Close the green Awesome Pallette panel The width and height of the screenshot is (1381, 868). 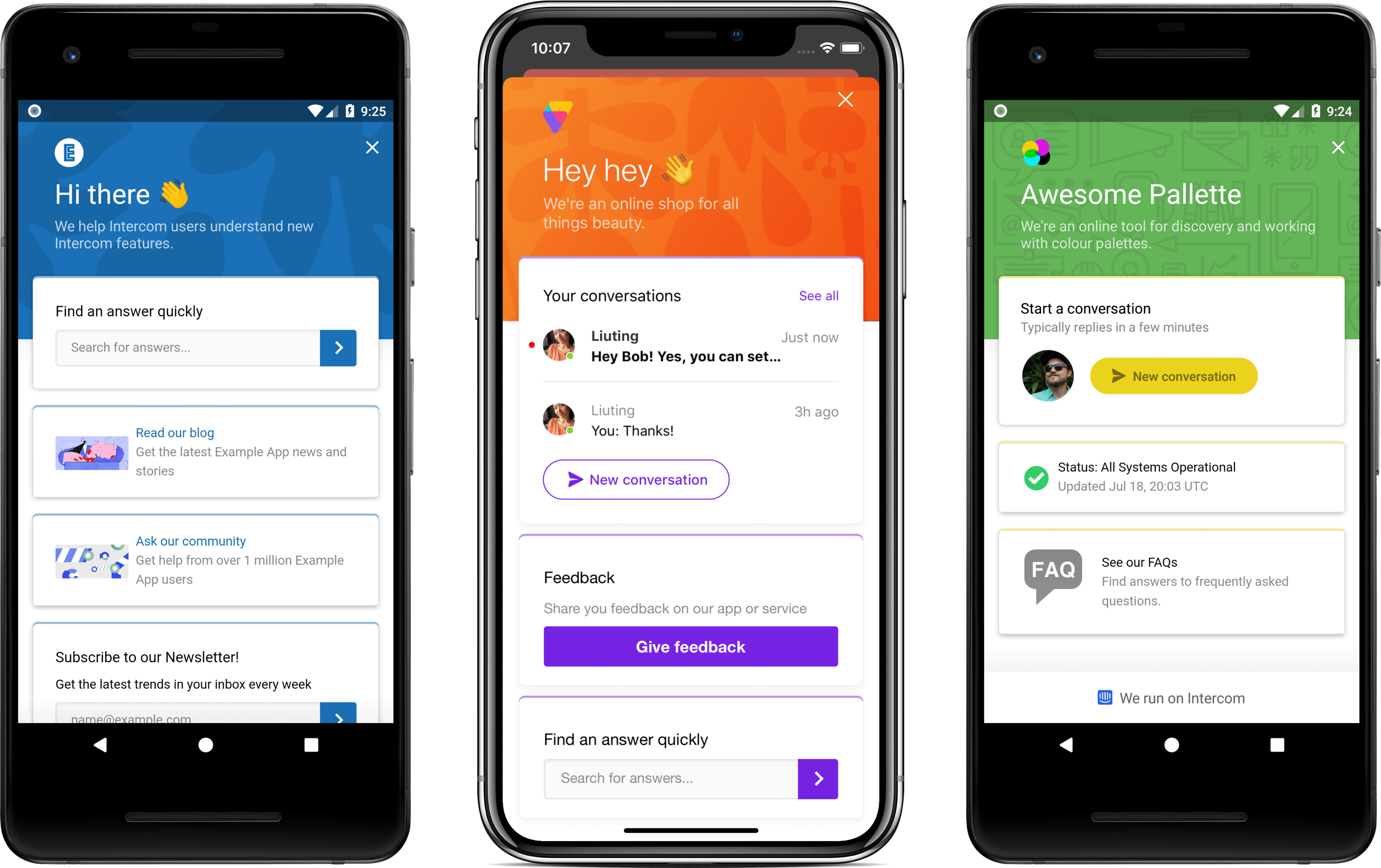1337,148
